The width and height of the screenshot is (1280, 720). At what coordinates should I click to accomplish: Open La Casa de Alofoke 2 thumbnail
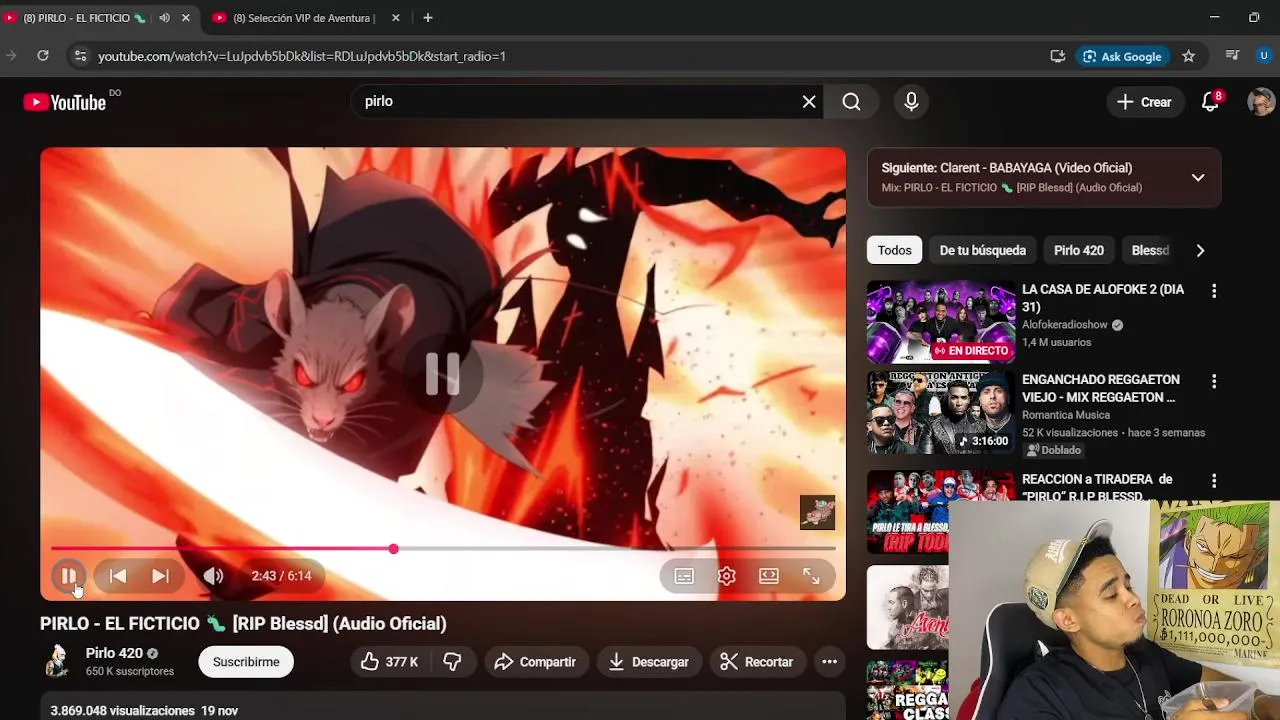pyautogui.click(x=941, y=322)
